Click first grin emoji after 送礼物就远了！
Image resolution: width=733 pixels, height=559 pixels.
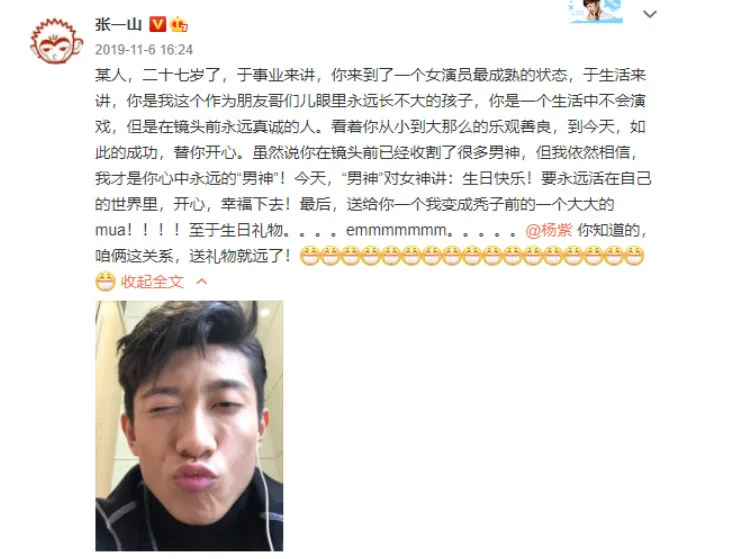[x=309, y=256]
